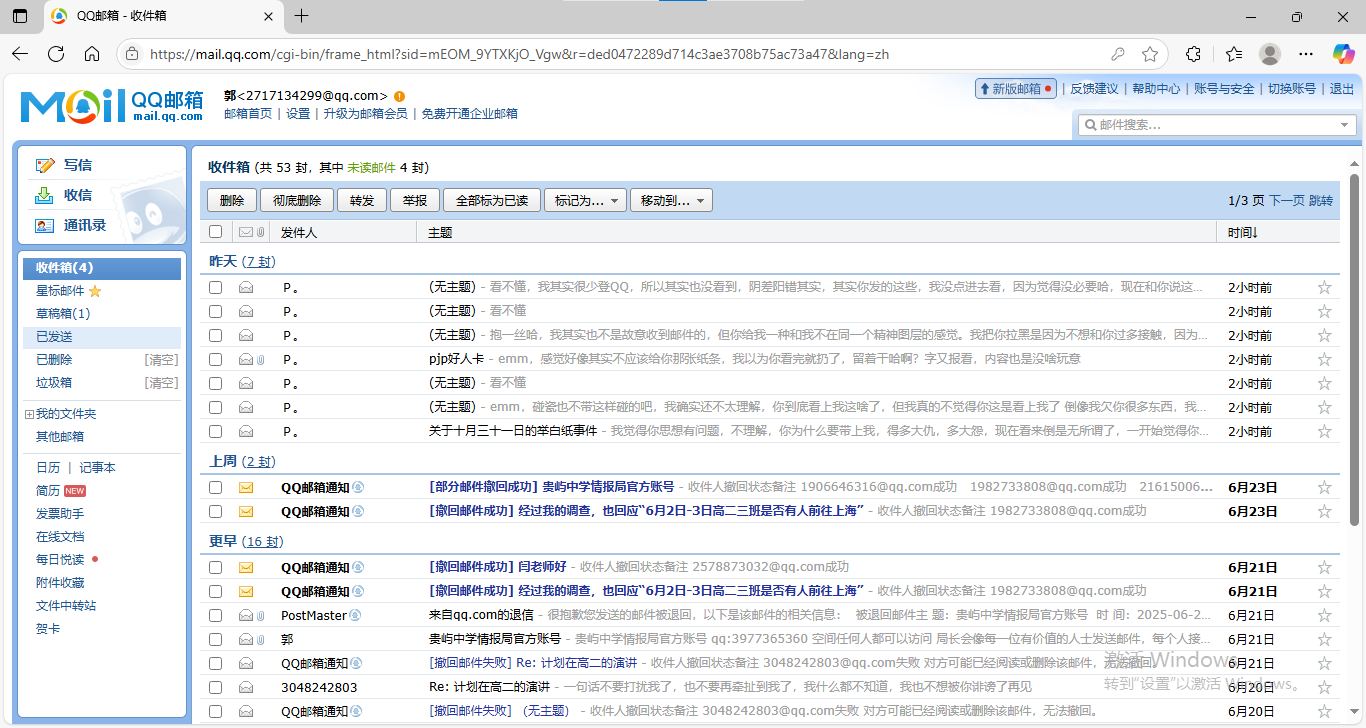Select the 闫老师好 recall email checkbox
Image resolution: width=1366 pixels, height=728 pixels.
(x=215, y=567)
